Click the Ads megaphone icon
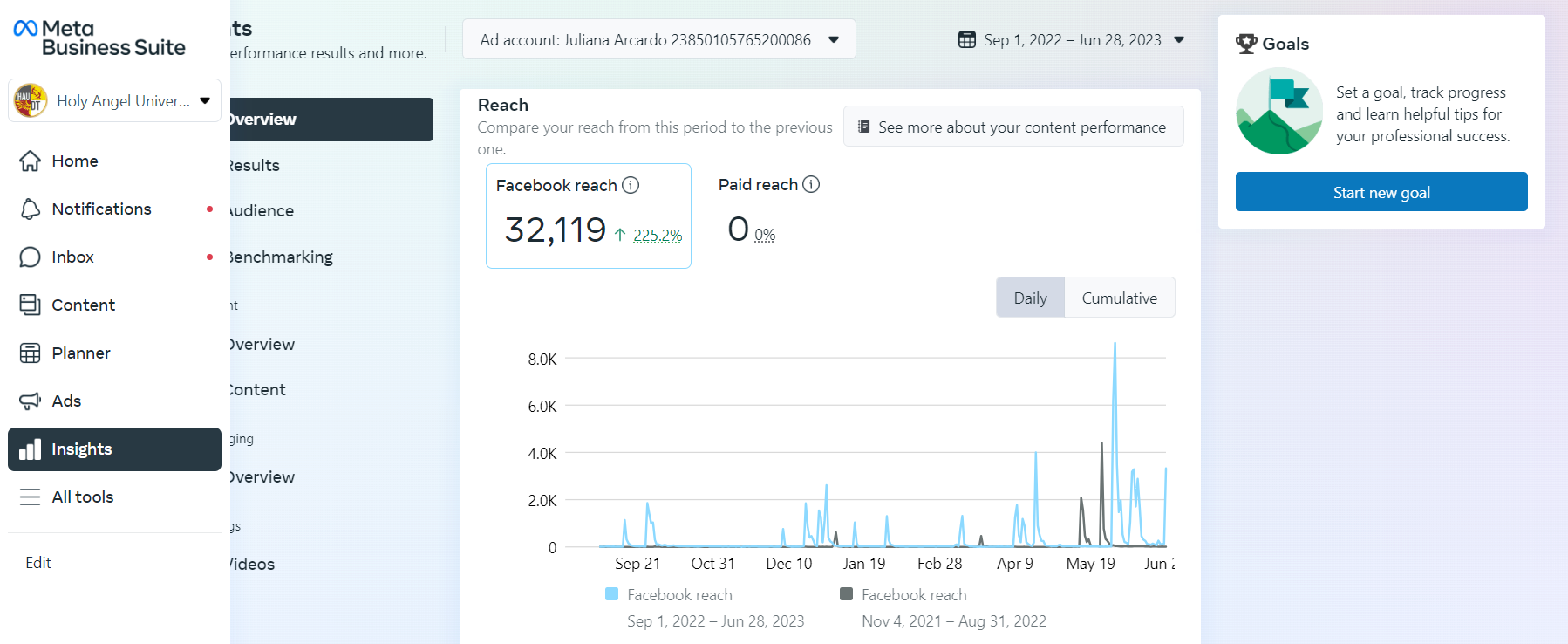This screenshot has width=1568, height=644. [x=30, y=401]
